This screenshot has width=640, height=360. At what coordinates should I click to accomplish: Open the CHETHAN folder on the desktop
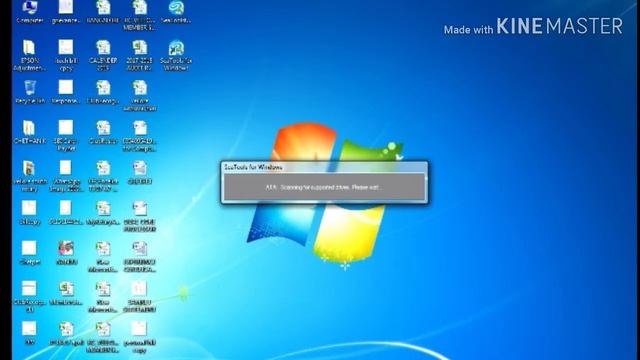point(29,132)
